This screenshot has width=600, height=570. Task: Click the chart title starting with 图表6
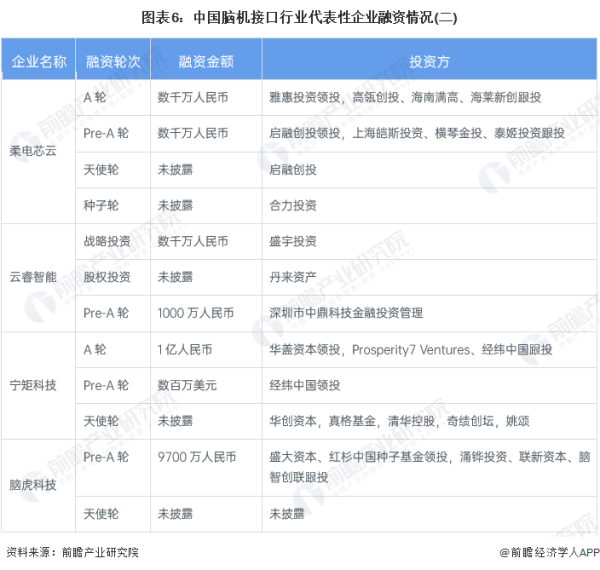(x=299, y=17)
